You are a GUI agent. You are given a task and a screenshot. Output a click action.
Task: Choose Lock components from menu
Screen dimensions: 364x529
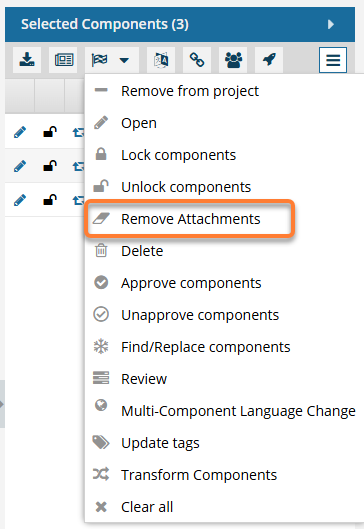(x=178, y=155)
